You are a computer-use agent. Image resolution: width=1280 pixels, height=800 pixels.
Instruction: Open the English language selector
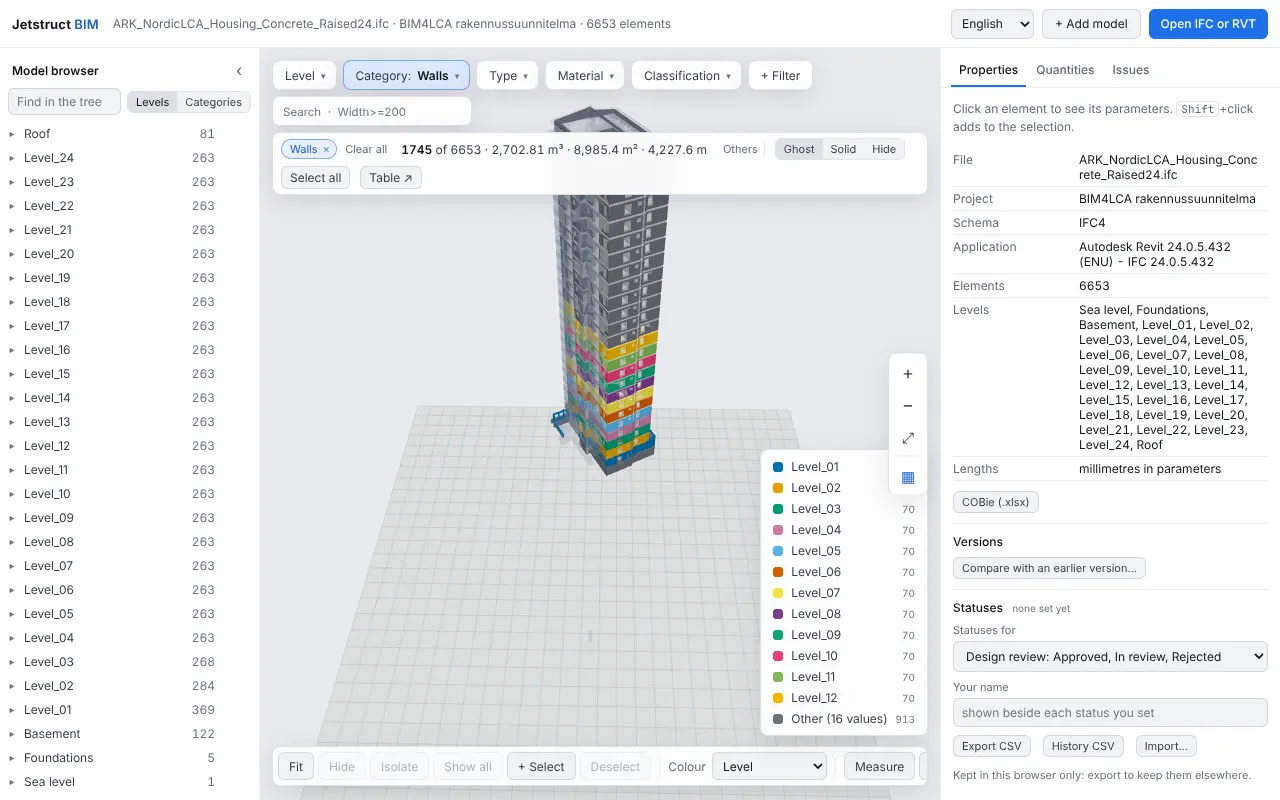[992, 24]
